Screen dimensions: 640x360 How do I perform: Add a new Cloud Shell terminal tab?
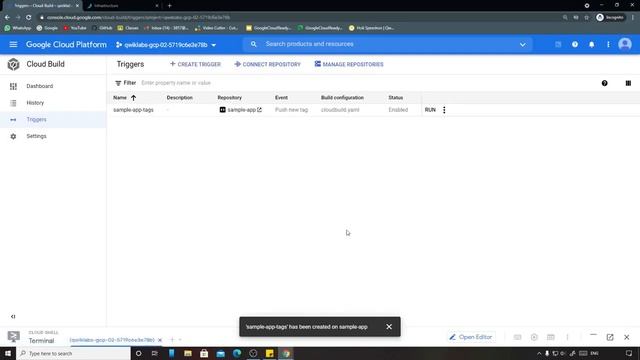[x=172, y=340]
